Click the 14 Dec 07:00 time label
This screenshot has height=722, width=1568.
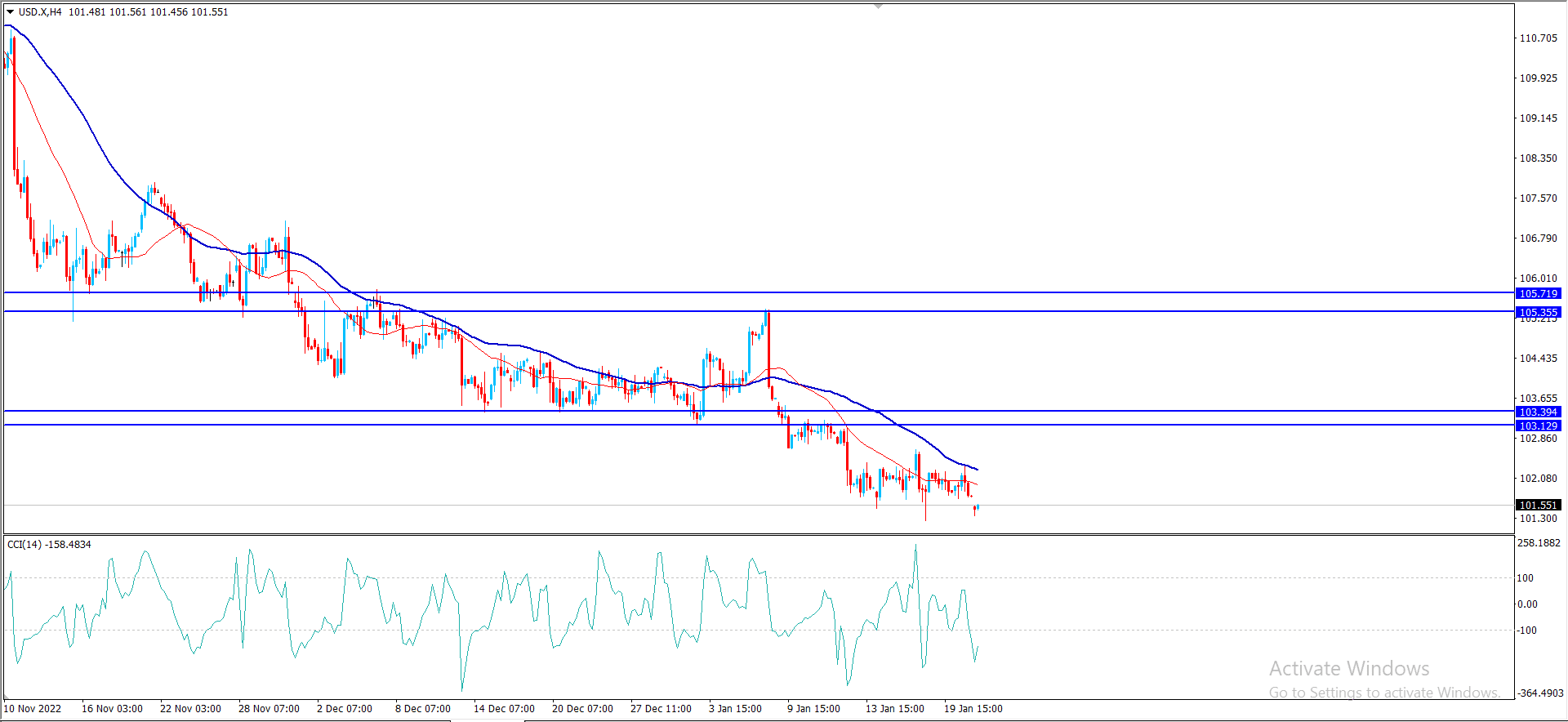[504, 708]
